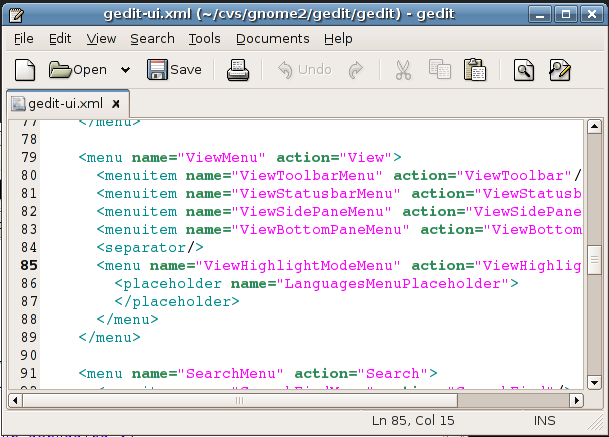
Task: Close the gedit-ui.xml tab
Action: 116,104
